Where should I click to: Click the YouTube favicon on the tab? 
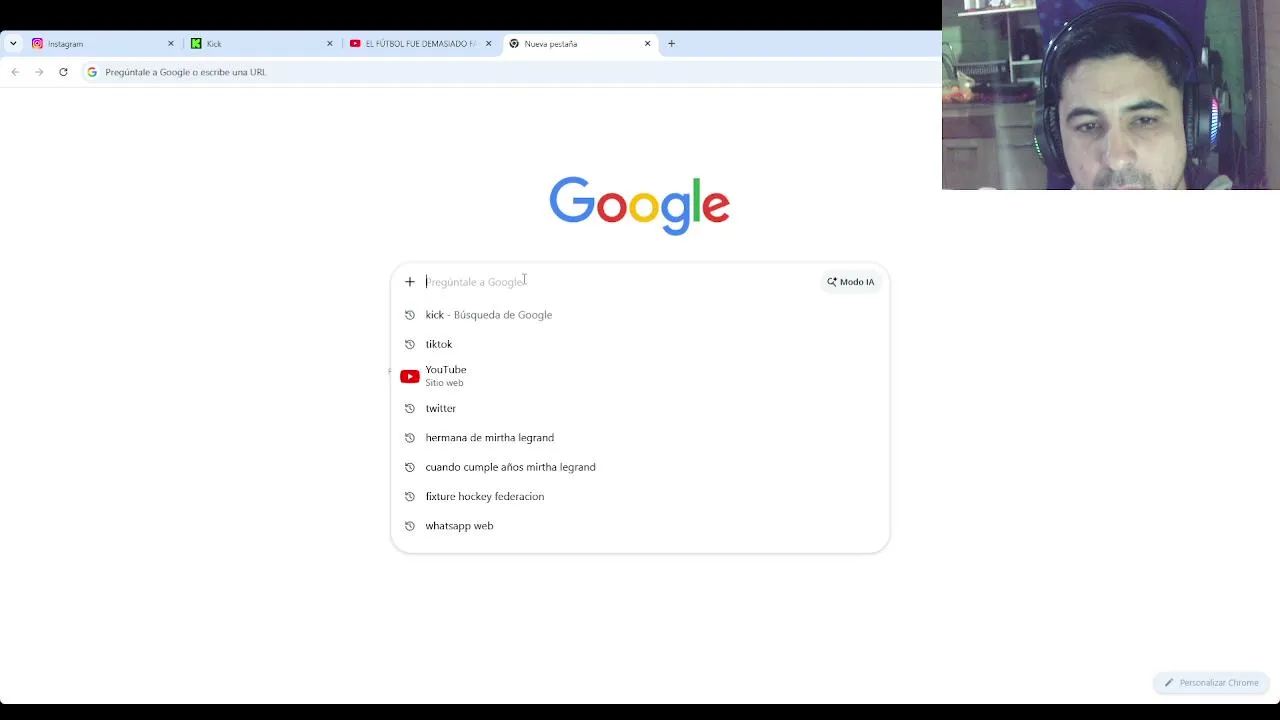click(355, 44)
